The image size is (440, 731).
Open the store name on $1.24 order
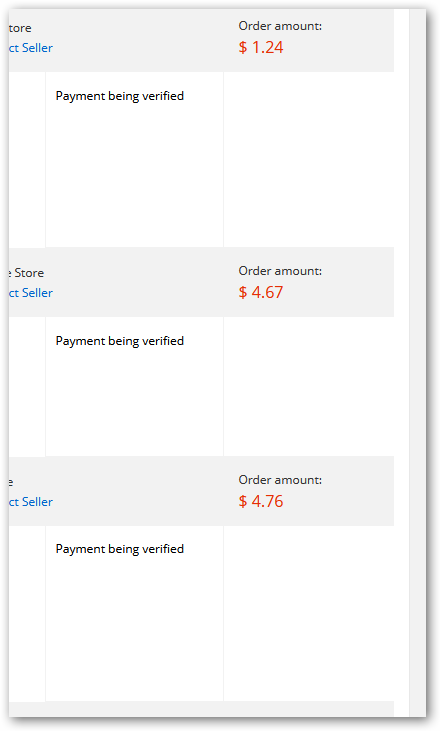tap(20, 28)
